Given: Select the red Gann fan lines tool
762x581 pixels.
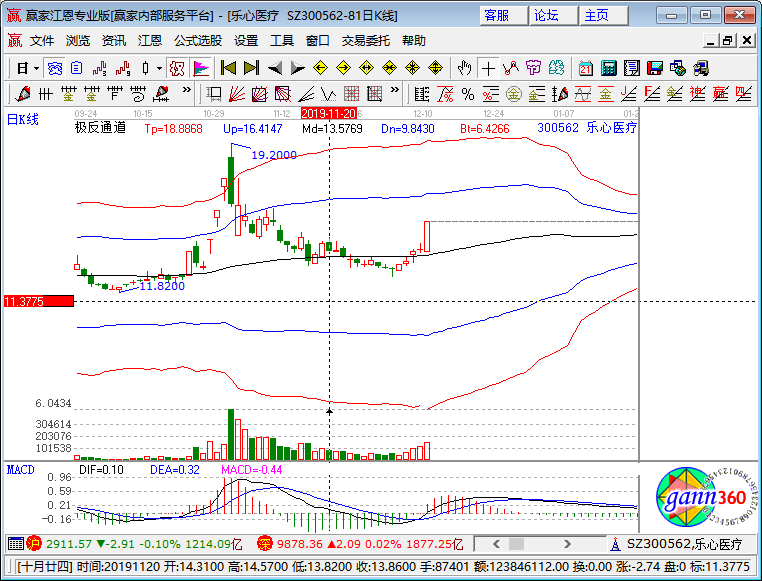Looking at the screenshot, I should (x=237, y=94).
